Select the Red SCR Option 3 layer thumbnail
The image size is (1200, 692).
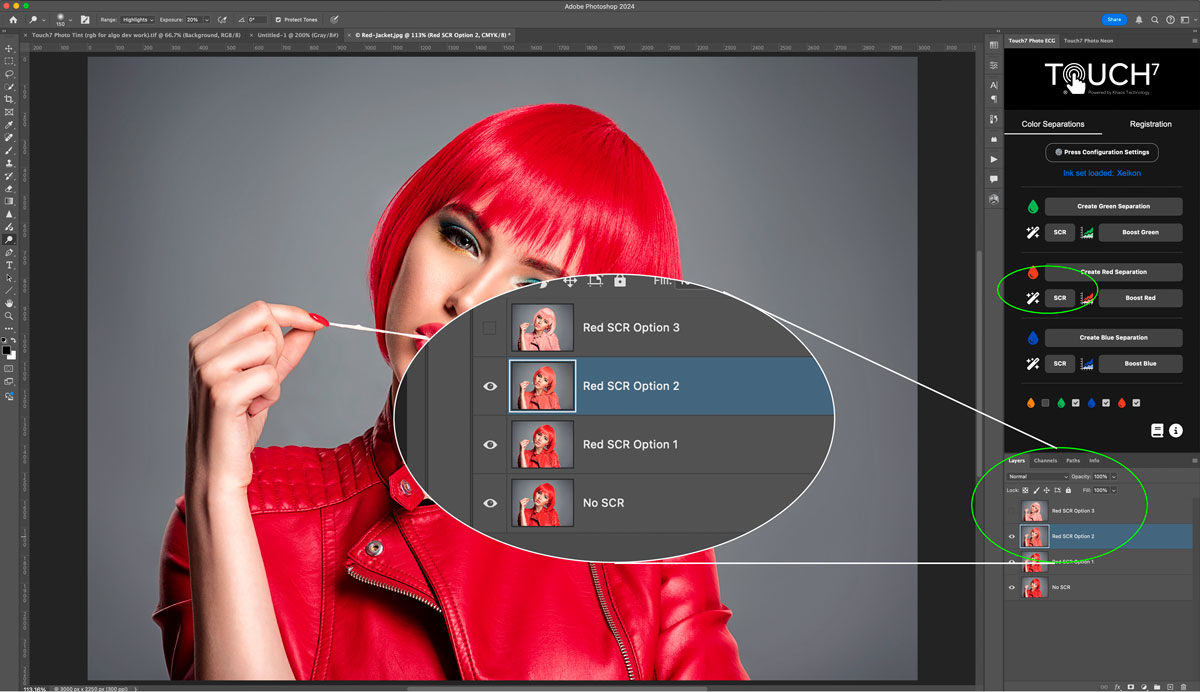(x=1034, y=511)
